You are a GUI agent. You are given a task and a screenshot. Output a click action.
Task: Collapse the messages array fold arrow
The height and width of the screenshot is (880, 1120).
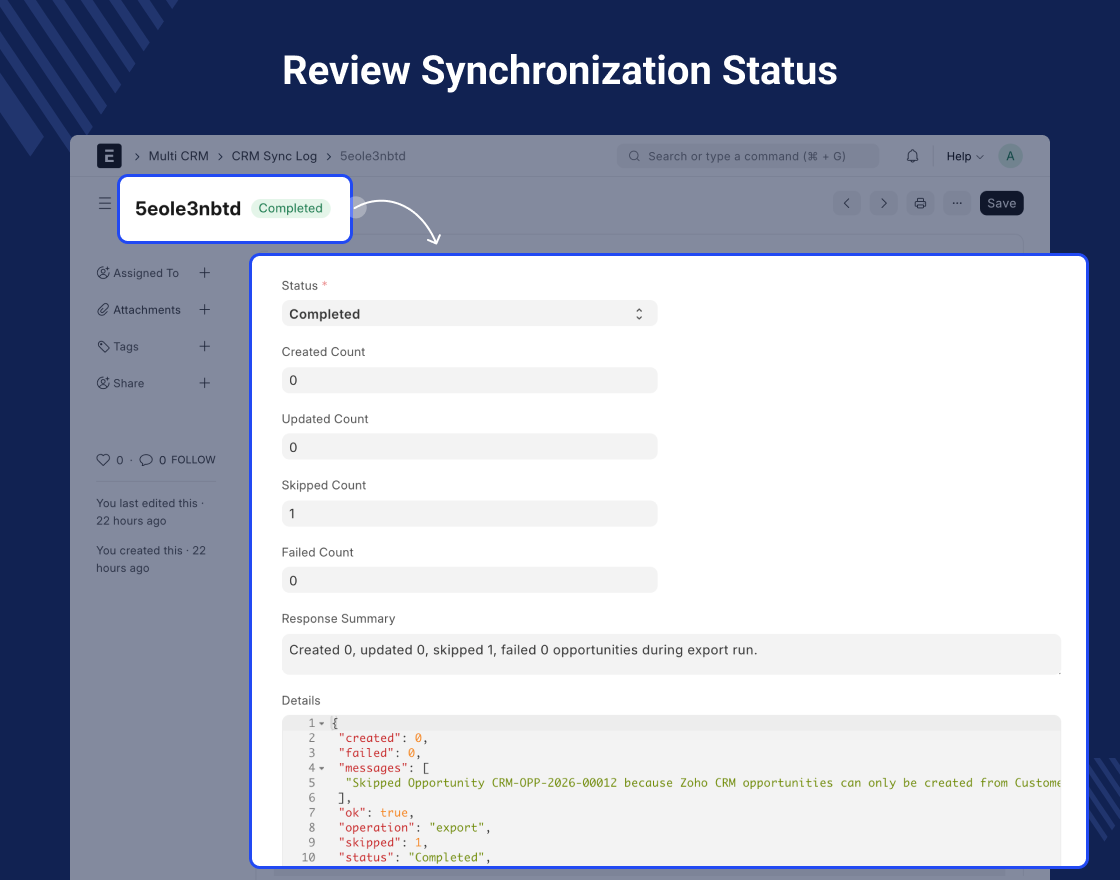pyautogui.click(x=321, y=769)
